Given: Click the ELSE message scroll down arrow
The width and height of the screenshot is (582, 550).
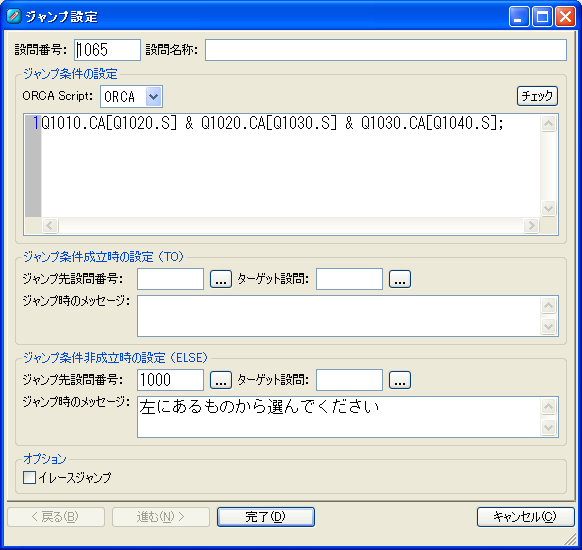Looking at the screenshot, I should pos(549,427).
